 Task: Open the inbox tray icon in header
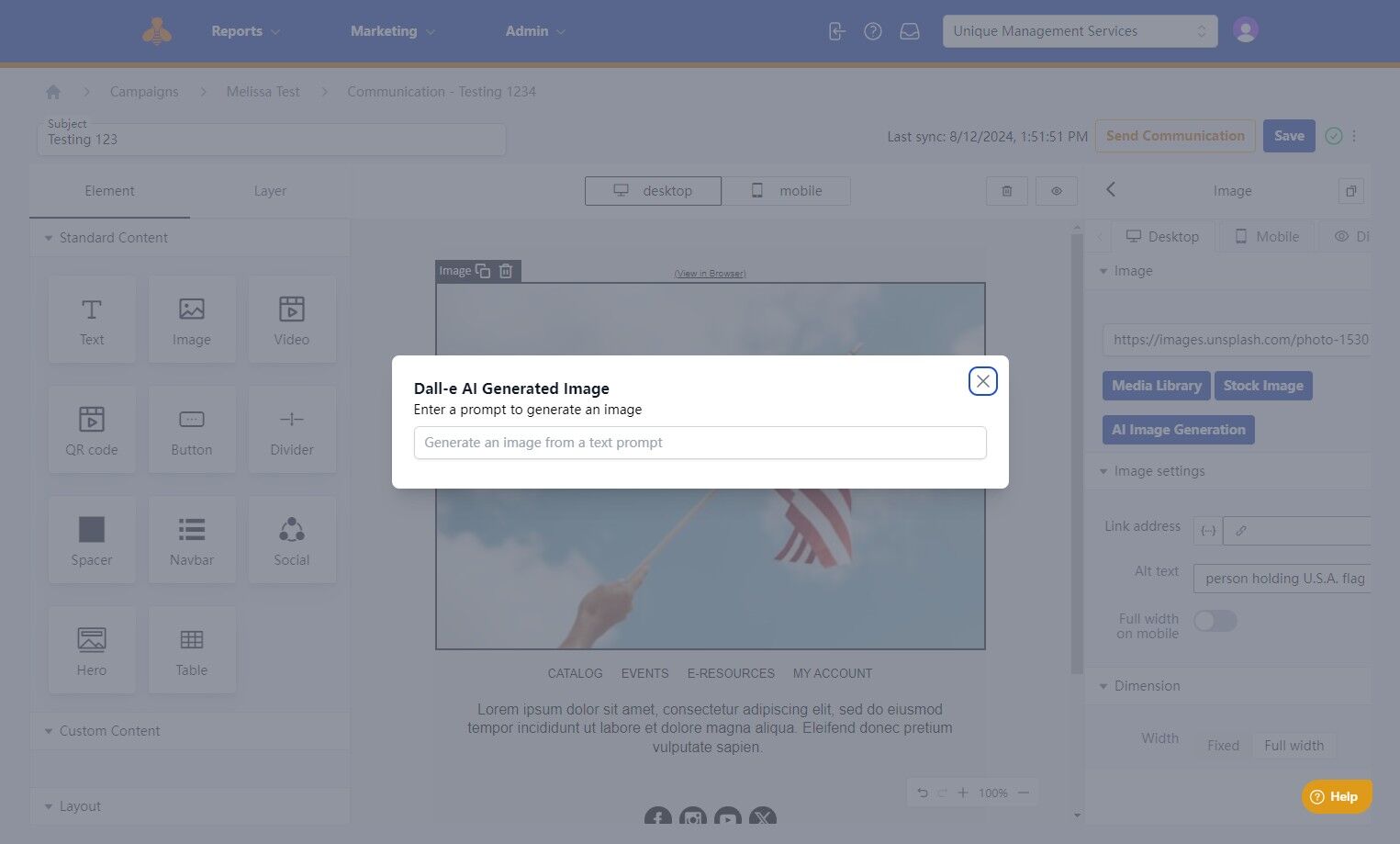point(909,31)
